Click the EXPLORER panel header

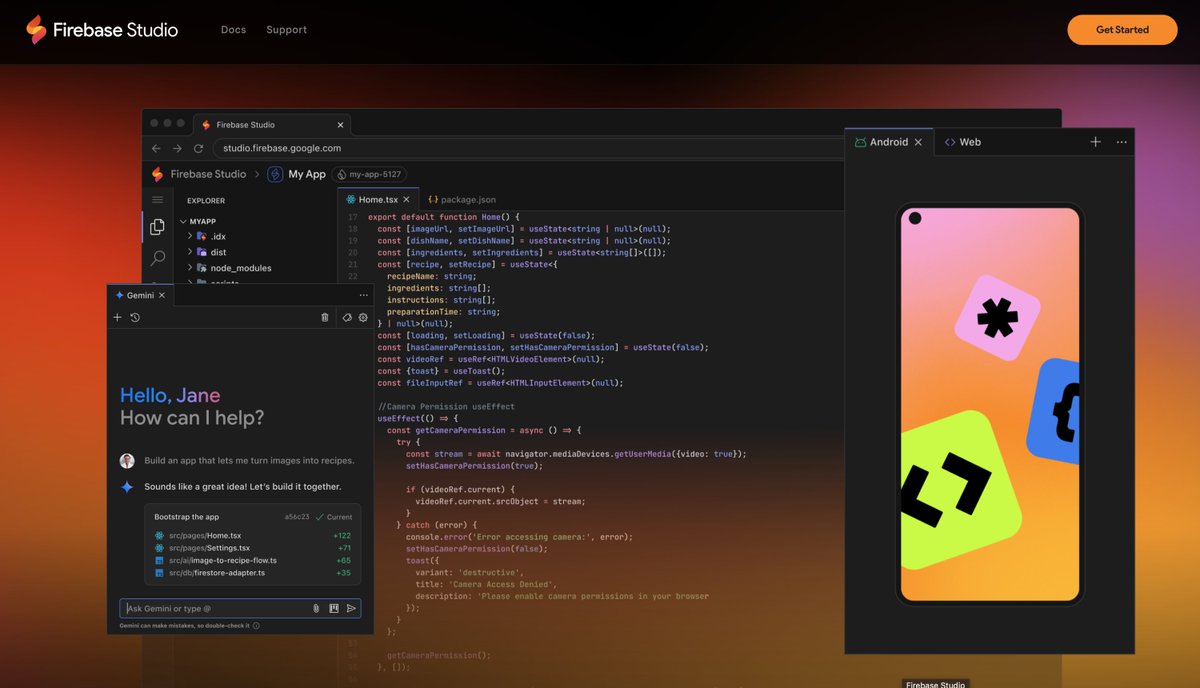tap(206, 201)
